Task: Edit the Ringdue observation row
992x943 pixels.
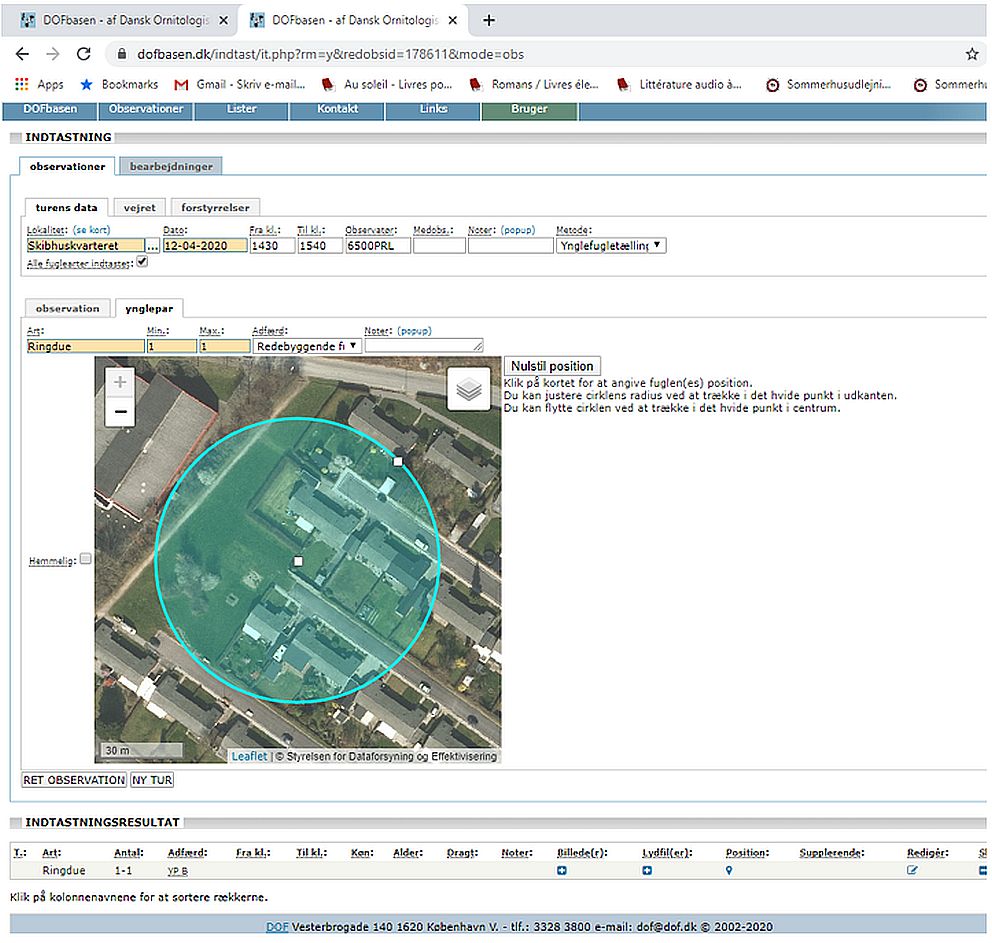Action: (x=912, y=870)
